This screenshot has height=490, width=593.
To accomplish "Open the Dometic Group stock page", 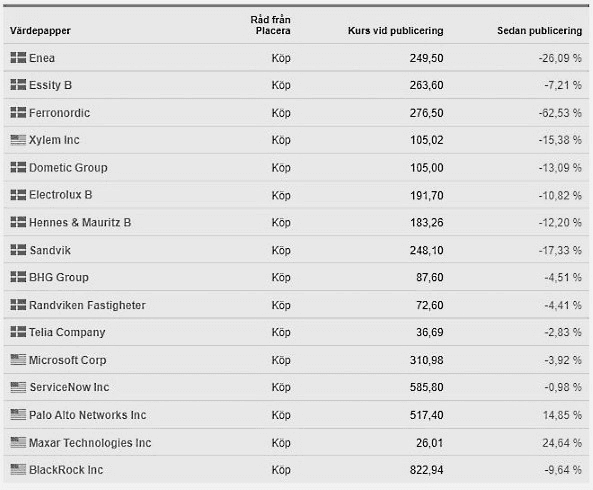I will click(68, 167).
